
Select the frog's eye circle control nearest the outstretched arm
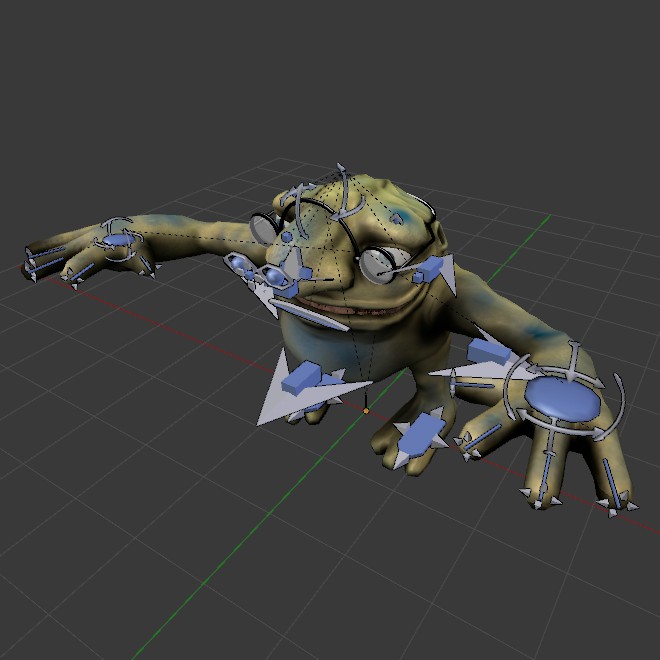pos(262,228)
